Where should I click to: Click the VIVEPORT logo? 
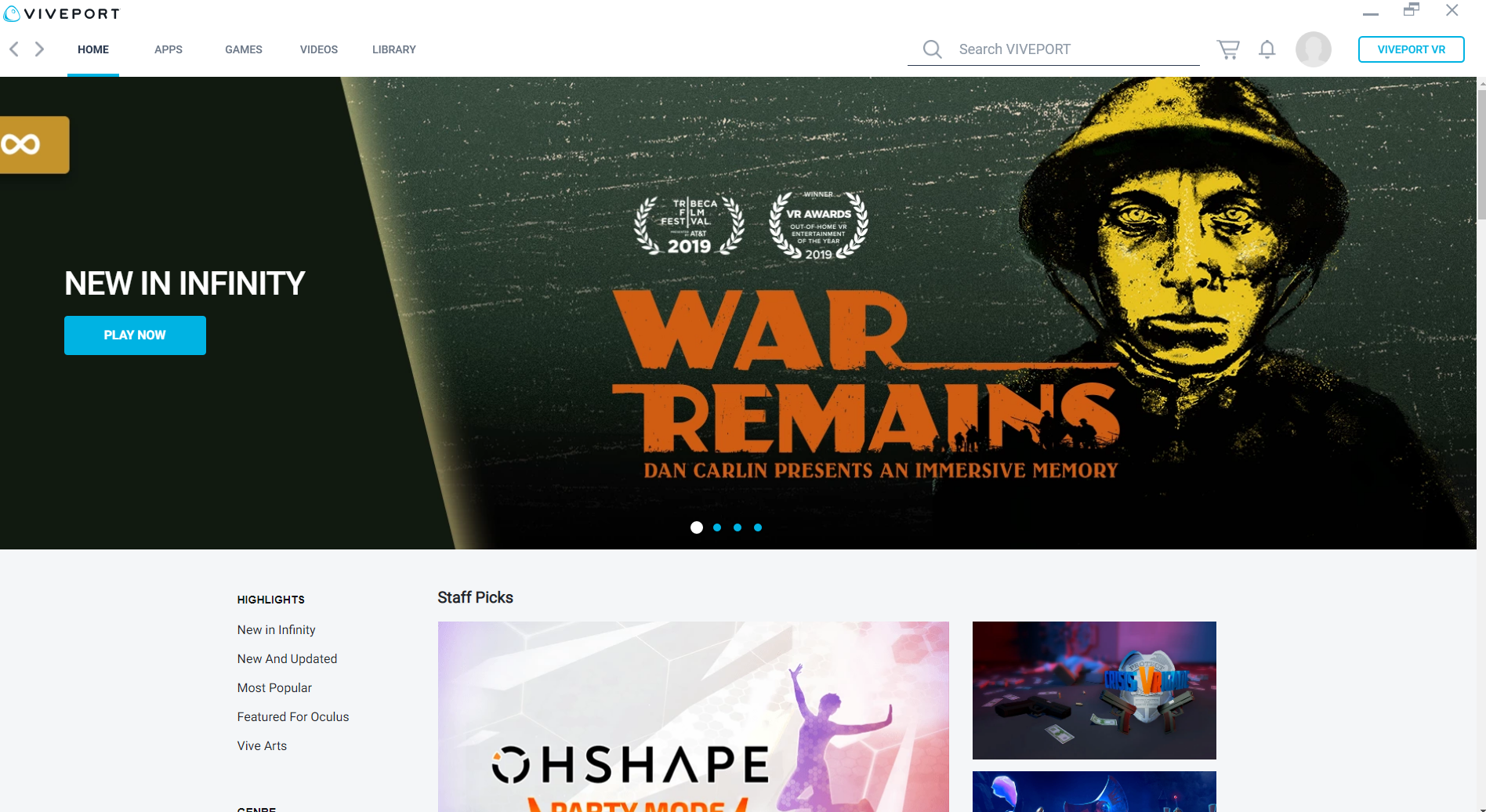[x=63, y=13]
